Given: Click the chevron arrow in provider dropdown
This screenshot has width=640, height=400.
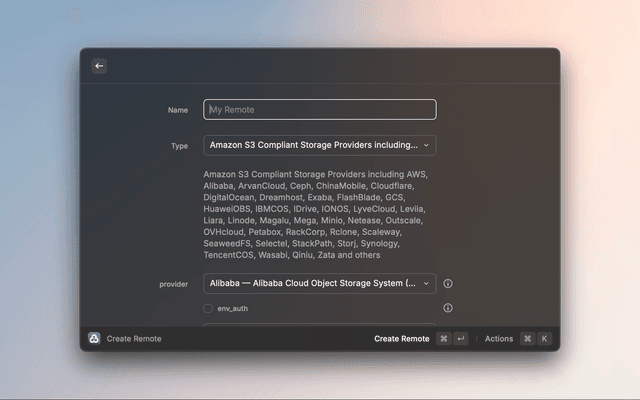Looking at the screenshot, I should pos(427,284).
